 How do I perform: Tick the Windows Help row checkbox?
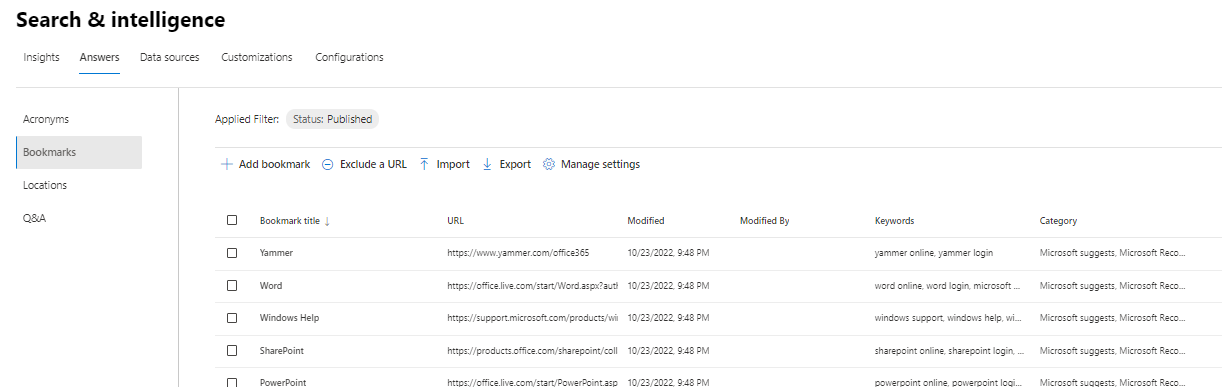[232, 318]
